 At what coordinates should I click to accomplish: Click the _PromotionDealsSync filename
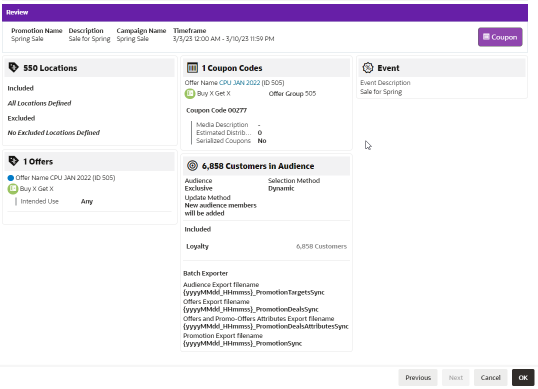(251, 309)
